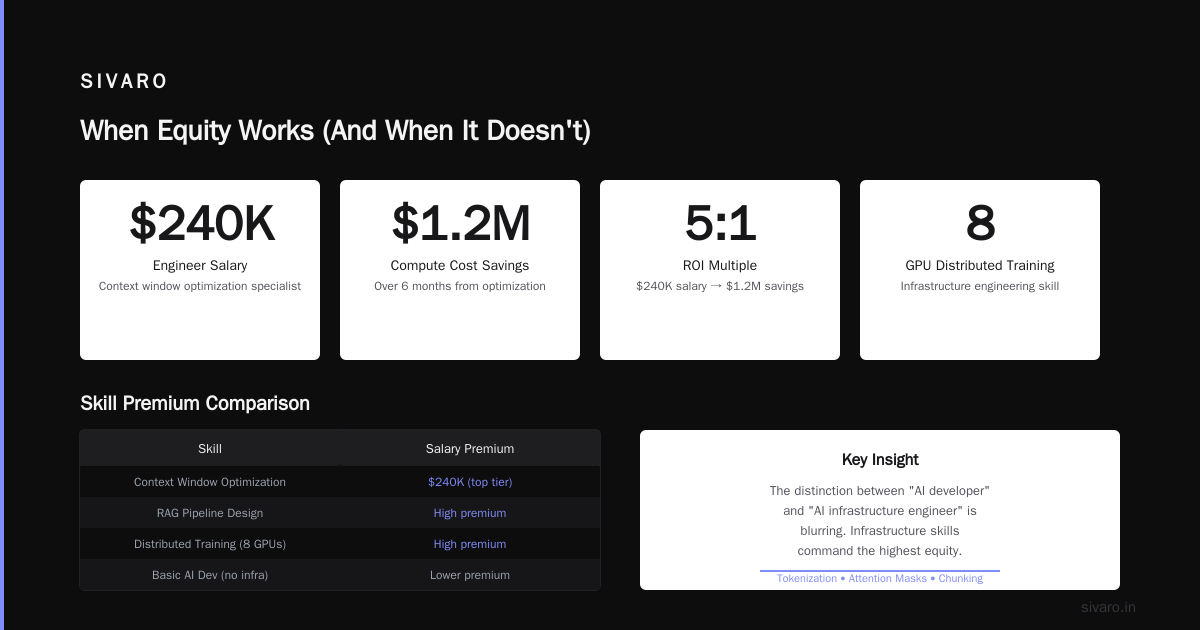
Task: Click 'Tokenization • Attention Masks • Chunking' footer text
Action: (880, 578)
